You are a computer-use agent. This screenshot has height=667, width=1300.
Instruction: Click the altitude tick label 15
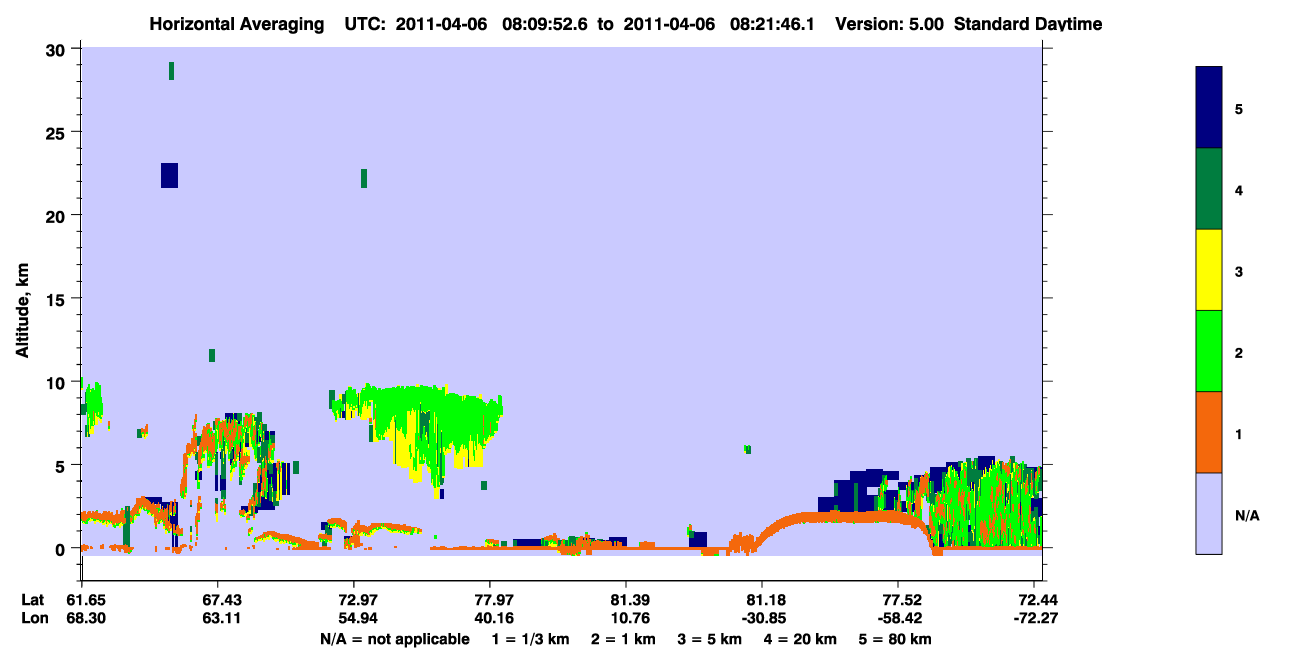click(x=58, y=299)
